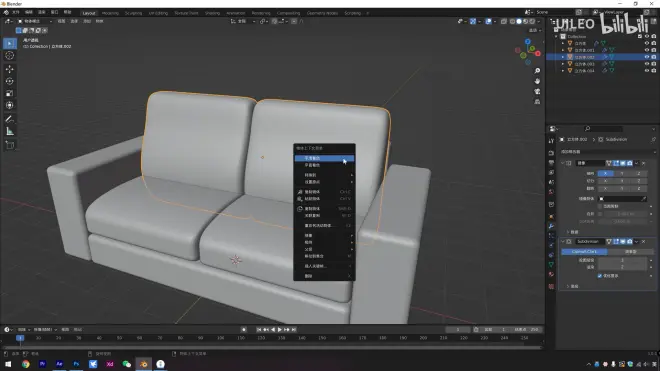Select the Rotate tool
660x371 pixels.
[10, 81]
